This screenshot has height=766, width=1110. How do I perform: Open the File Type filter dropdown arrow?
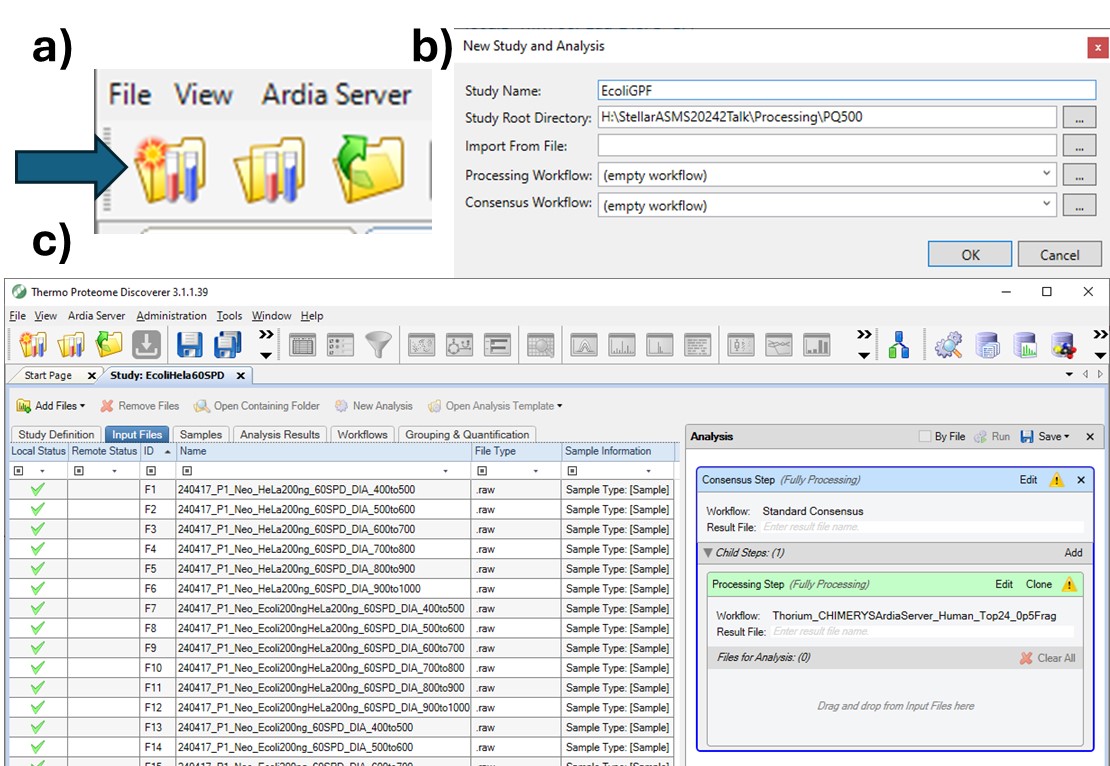pyautogui.click(x=535, y=471)
